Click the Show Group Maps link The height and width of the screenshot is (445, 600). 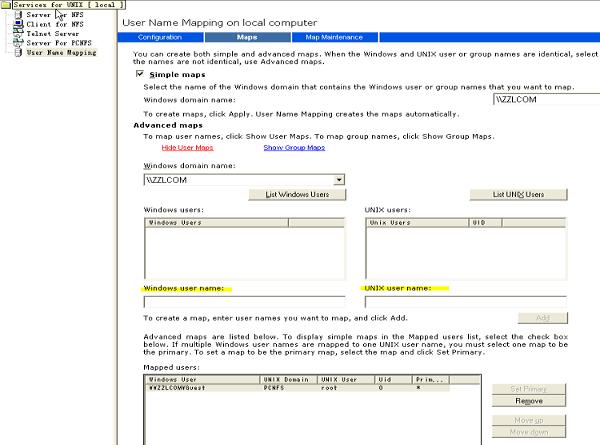(x=294, y=147)
